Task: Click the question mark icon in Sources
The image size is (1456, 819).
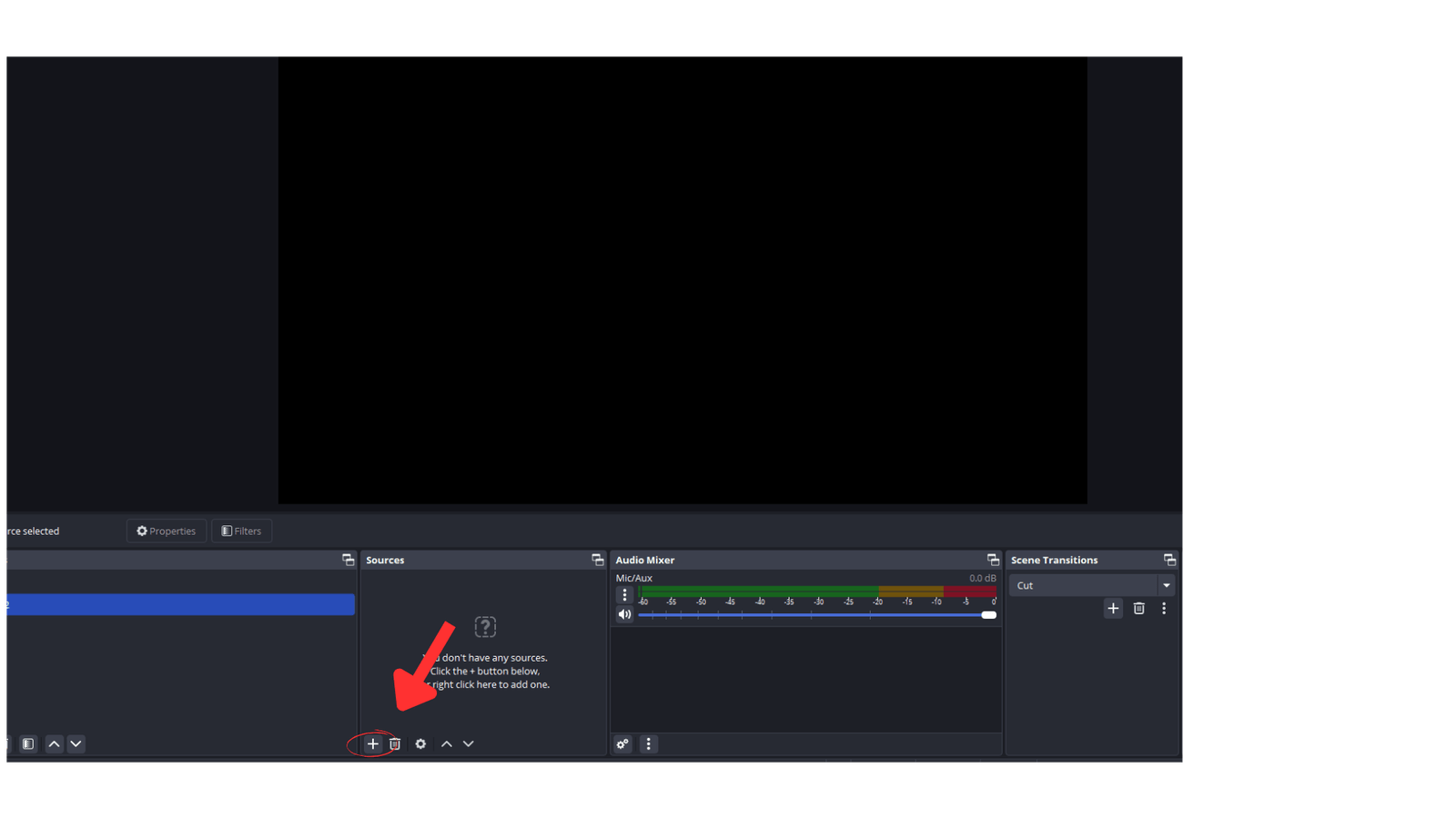Action: (x=485, y=626)
